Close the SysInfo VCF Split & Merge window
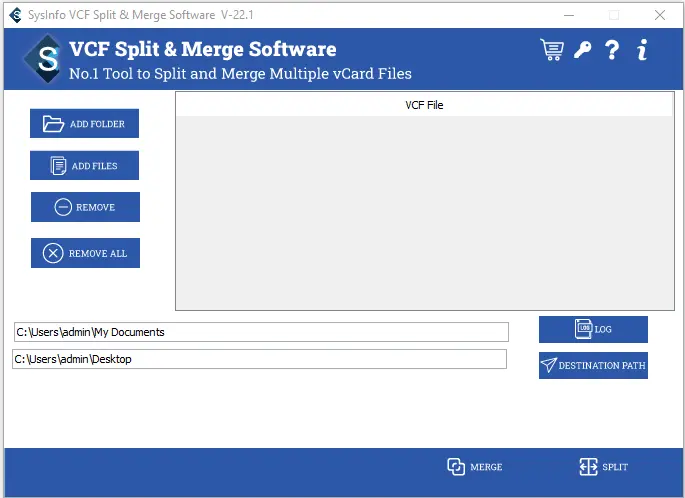685x498 pixels. pyautogui.click(x=660, y=15)
